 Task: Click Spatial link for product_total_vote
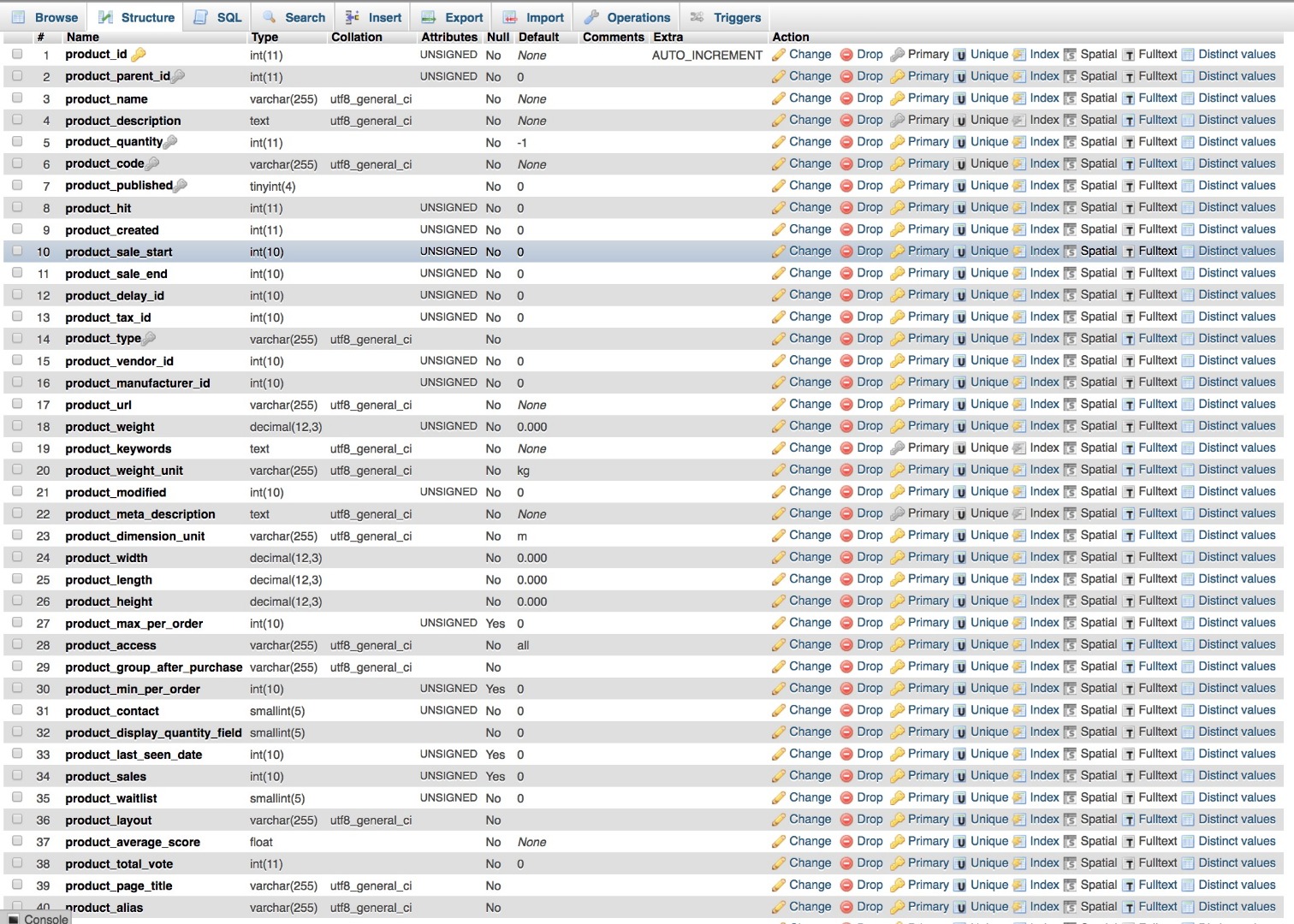(x=1099, y=862)
